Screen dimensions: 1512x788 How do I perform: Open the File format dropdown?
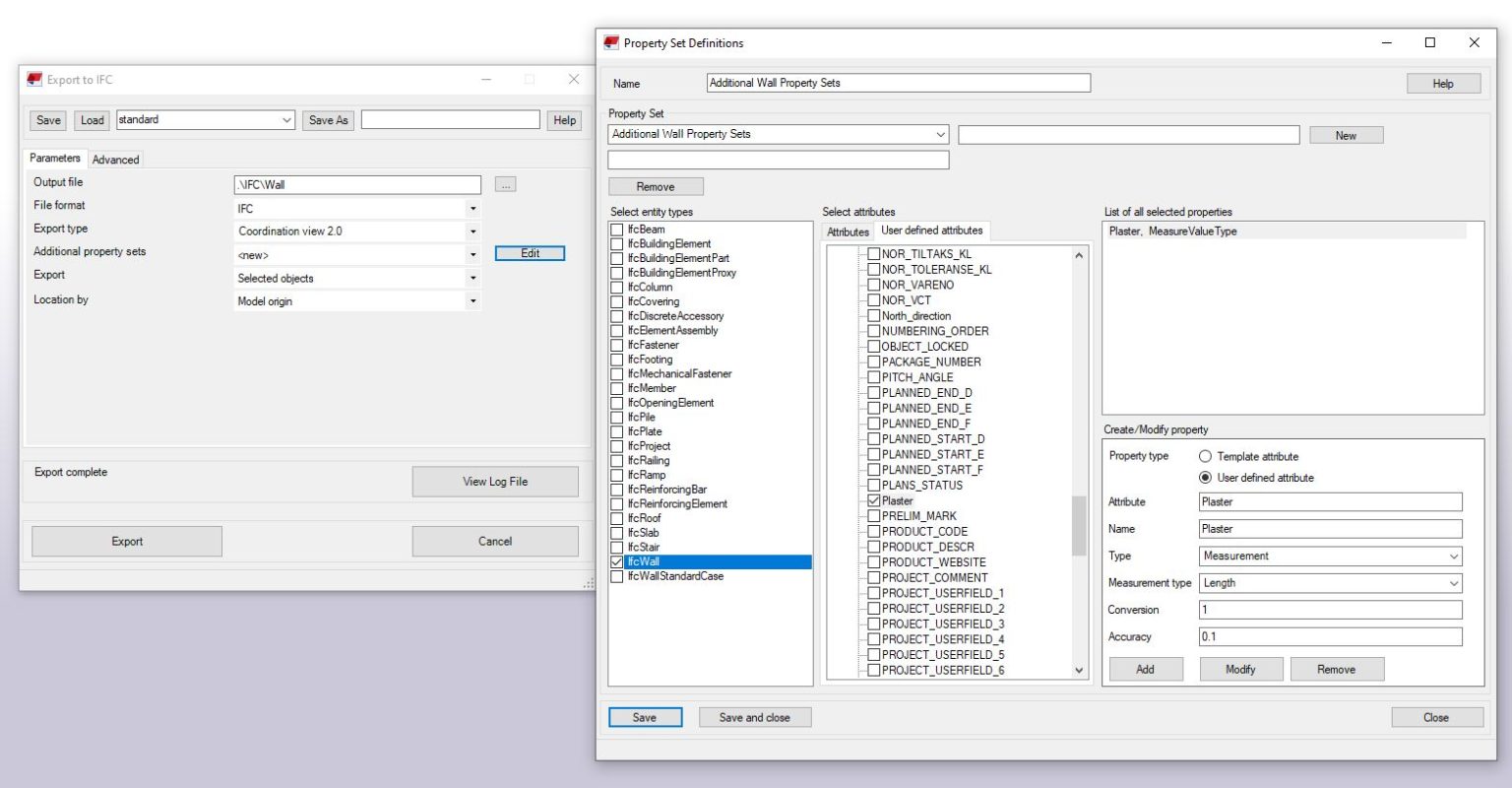pyautogui.click(x=472, y=208)
